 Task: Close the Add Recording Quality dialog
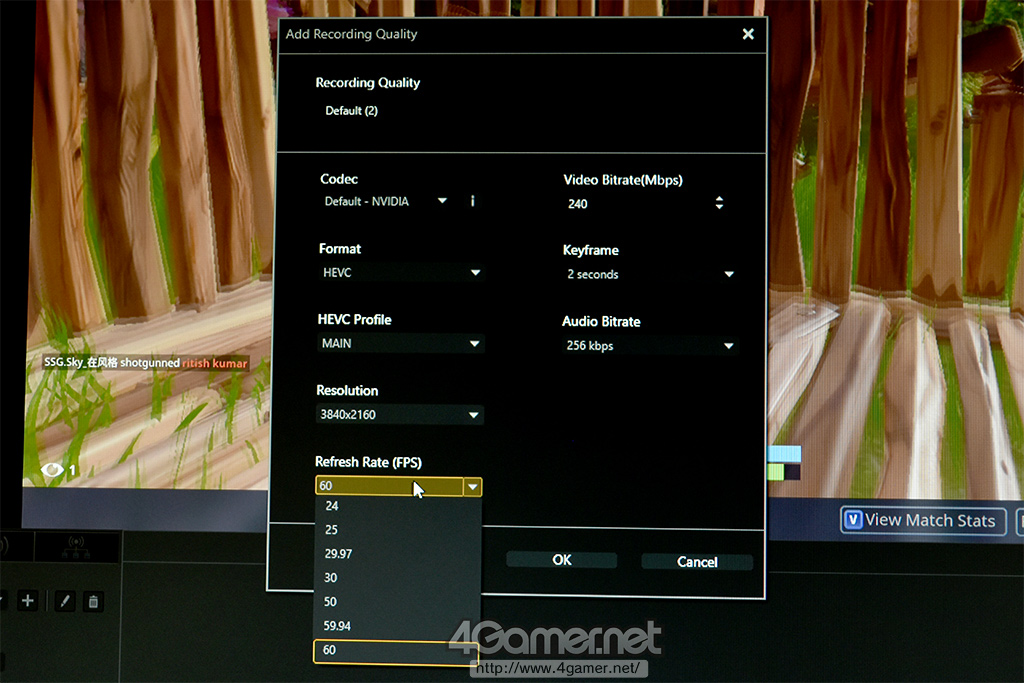[748, 34]
